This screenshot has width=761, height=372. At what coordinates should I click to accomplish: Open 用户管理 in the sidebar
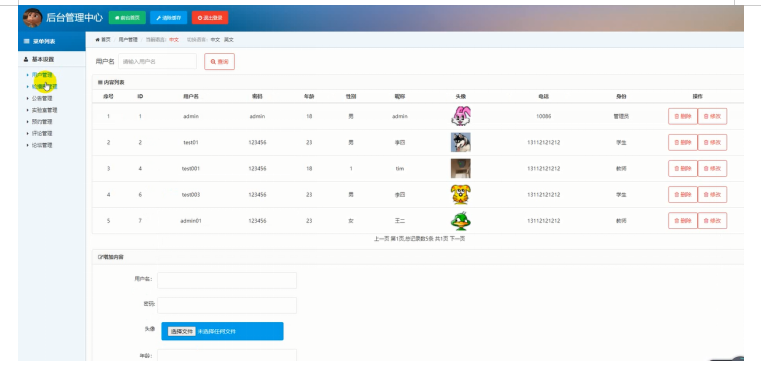pyautogui.click(x=42, y=75)
